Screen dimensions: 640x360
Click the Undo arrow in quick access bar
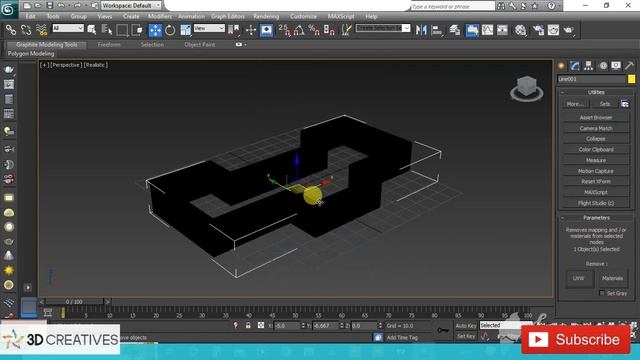[61, 6]
